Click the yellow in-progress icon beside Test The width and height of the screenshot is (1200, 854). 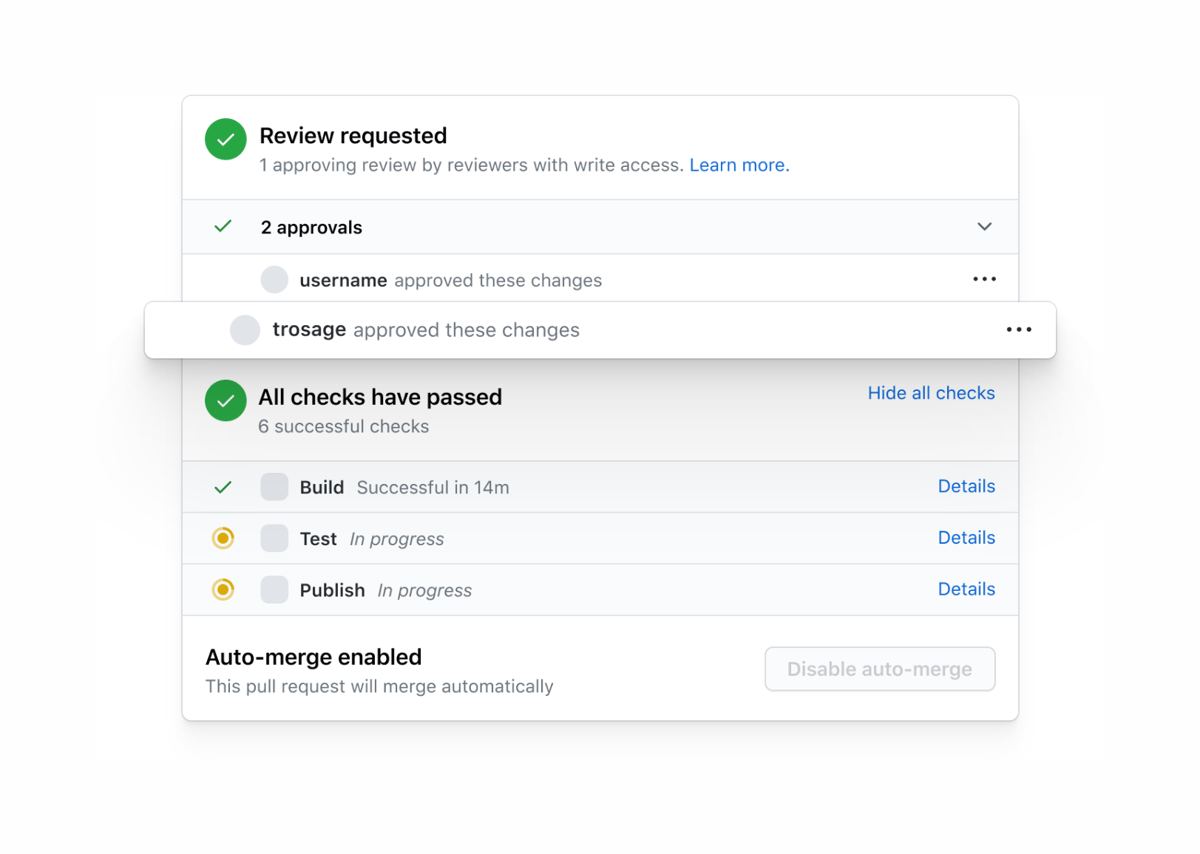pyautogui.click(x=223, y=538)
